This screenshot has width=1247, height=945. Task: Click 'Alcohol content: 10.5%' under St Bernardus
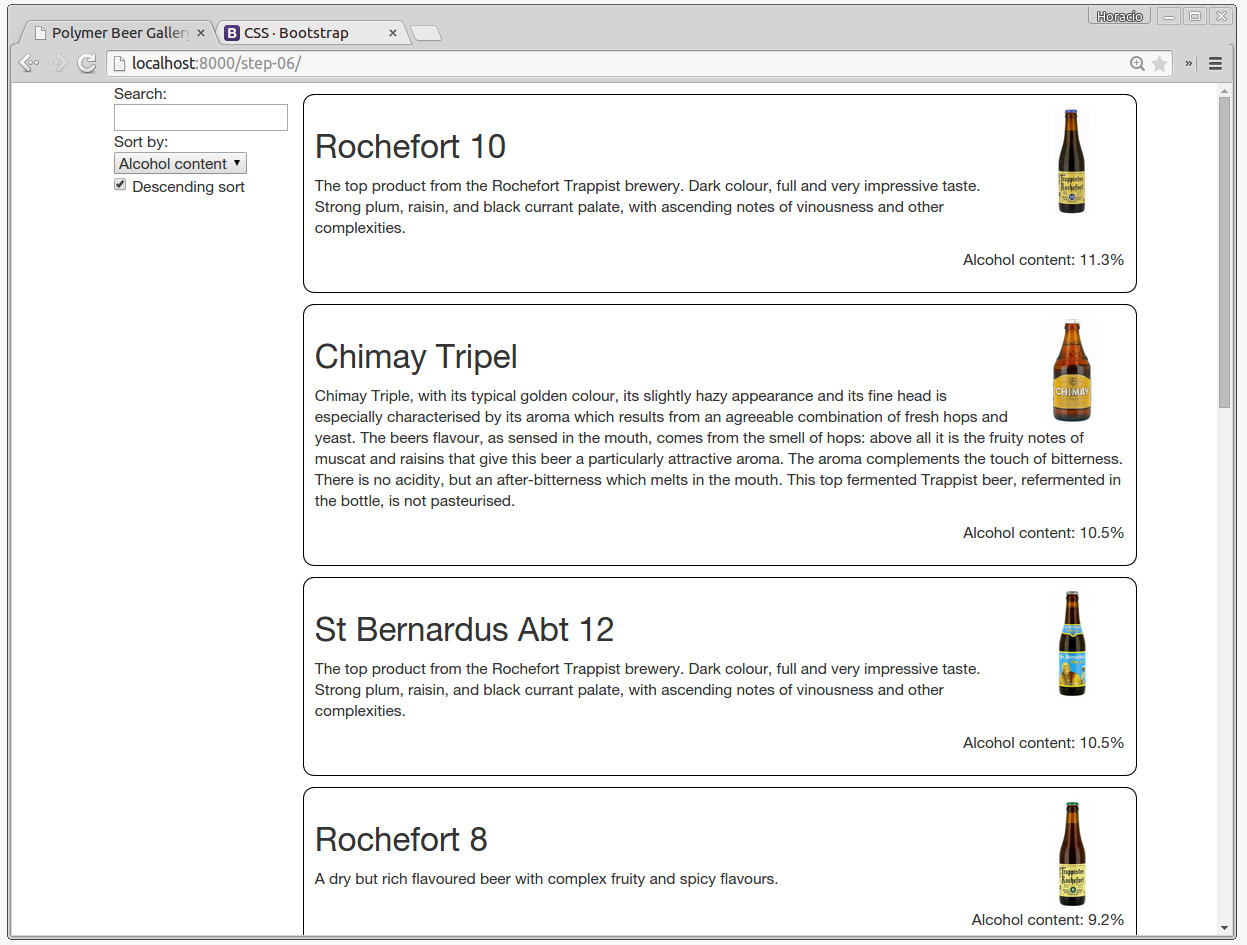click(x=1043, y=743)
